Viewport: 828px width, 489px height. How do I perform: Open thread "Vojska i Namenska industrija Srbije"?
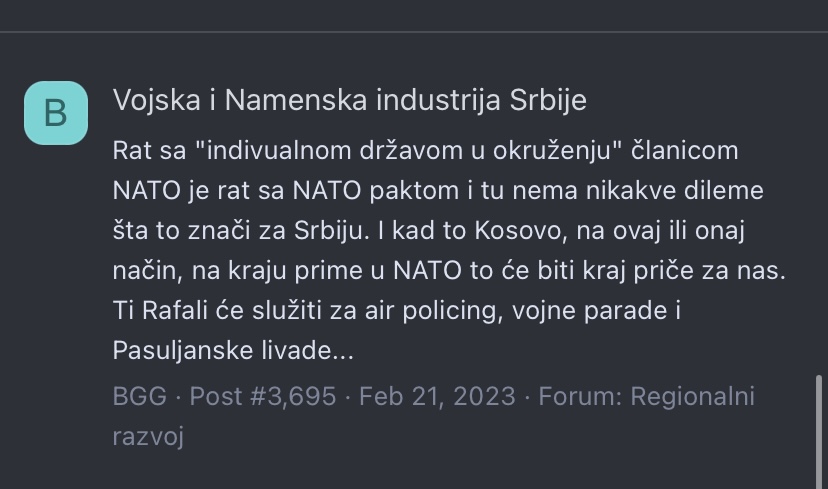click(x=349, y=100)
